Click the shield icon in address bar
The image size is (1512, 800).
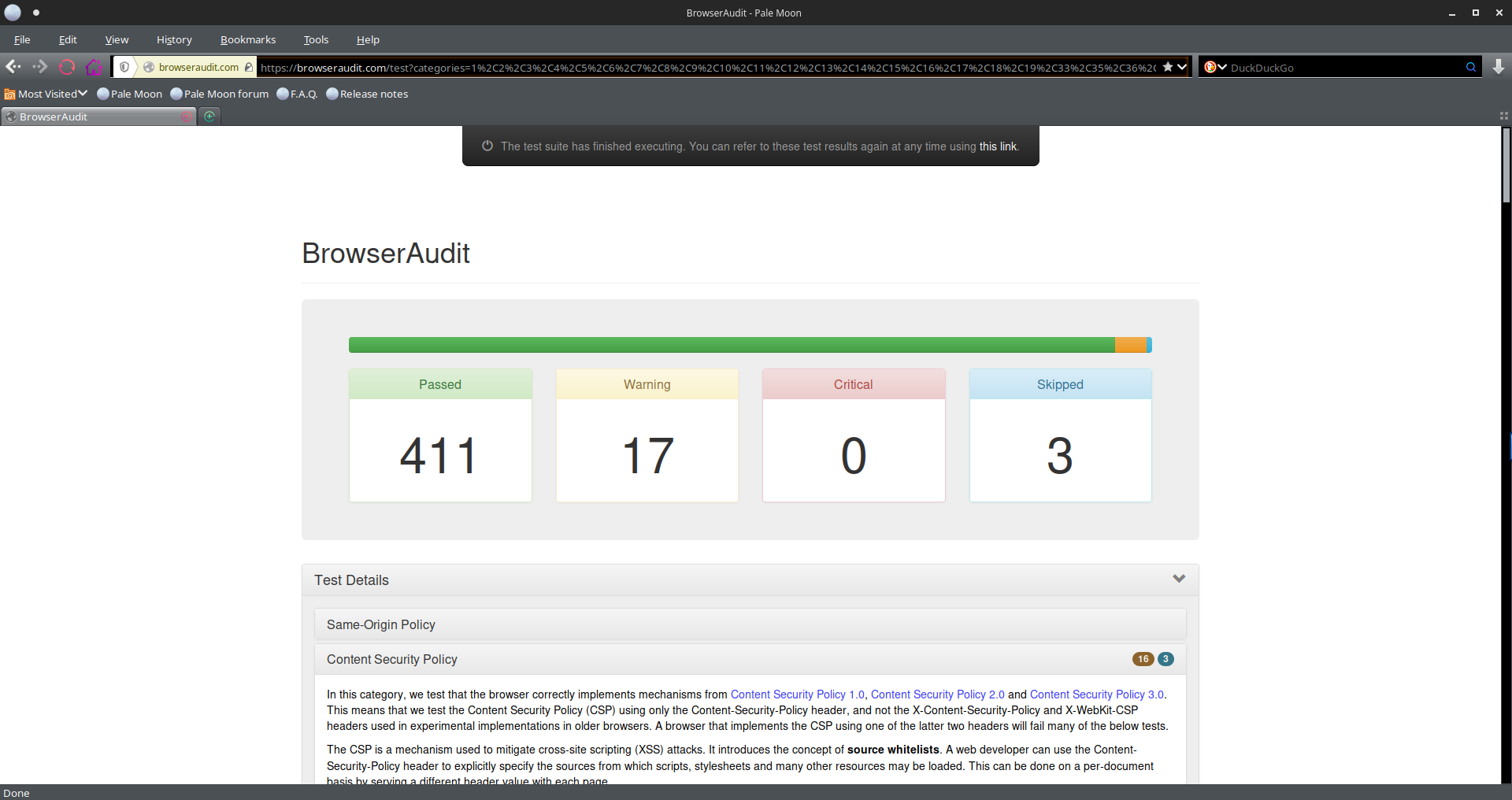coord(124,67)
